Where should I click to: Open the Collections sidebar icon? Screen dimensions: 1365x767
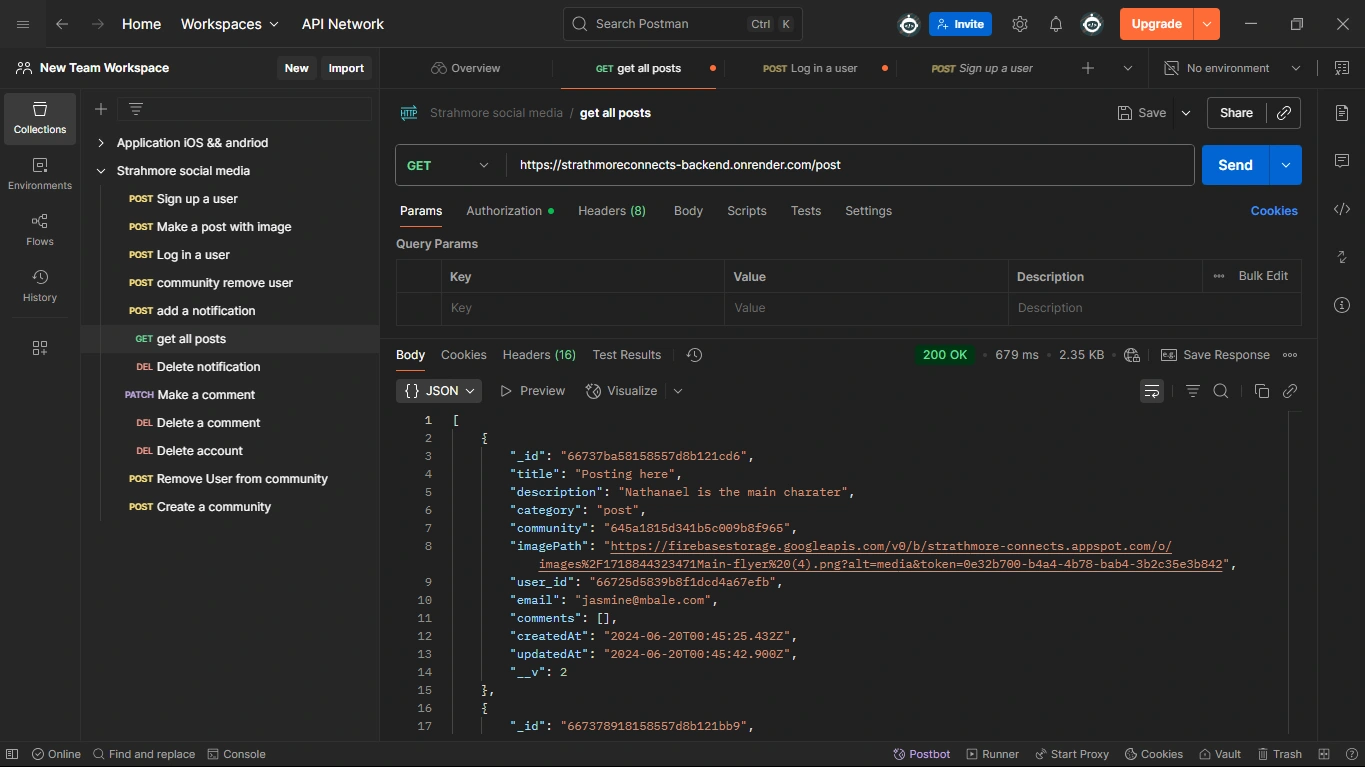40,118
